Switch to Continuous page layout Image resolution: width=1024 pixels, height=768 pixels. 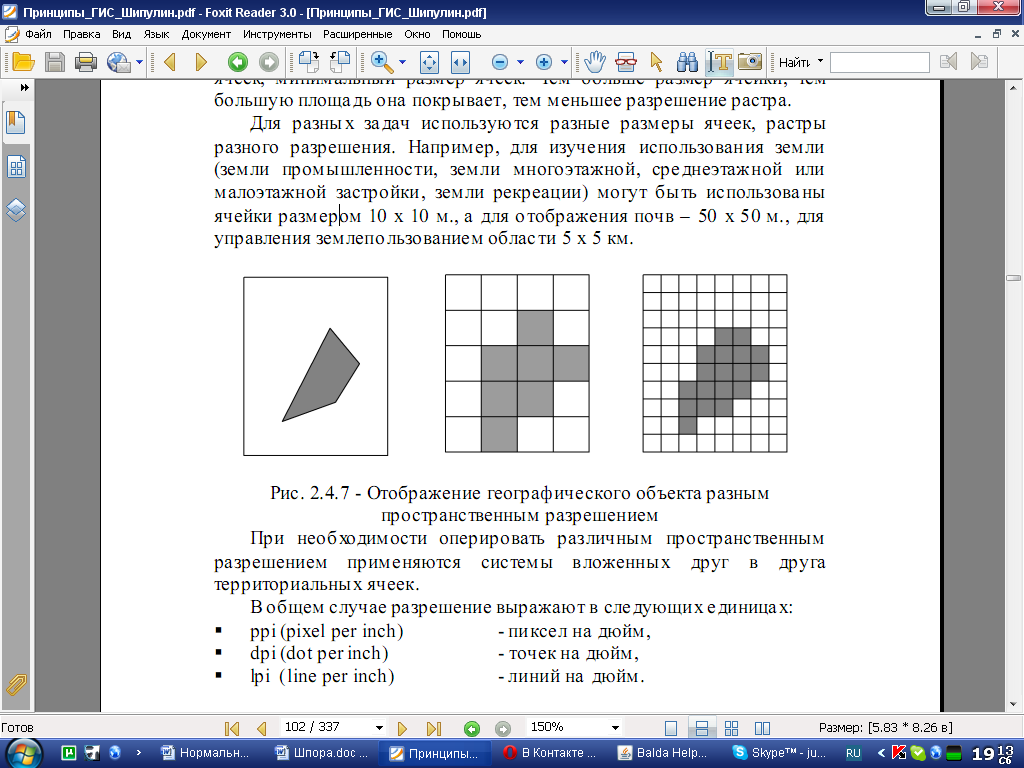pos(702,728)
